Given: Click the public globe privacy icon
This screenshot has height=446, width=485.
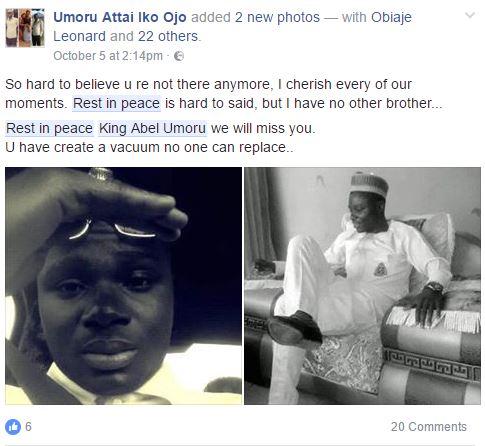Looking at the screenshot, I should point(179,56).
